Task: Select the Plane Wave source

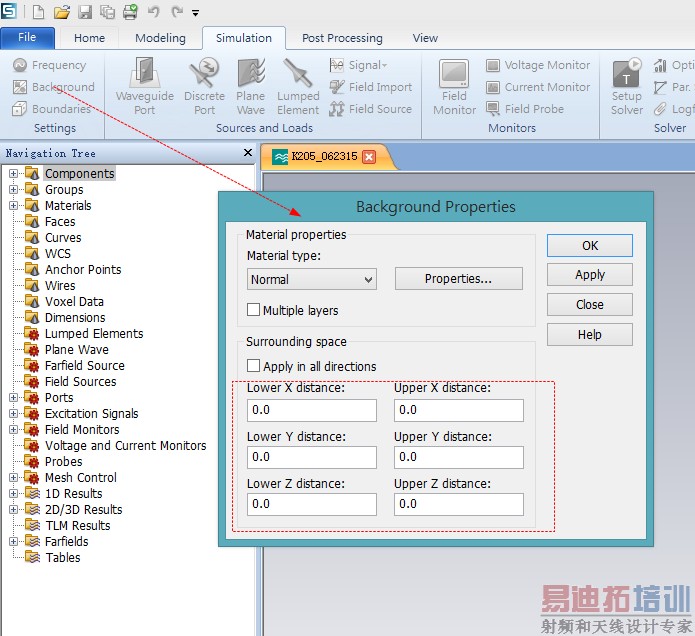Action: 251,86
